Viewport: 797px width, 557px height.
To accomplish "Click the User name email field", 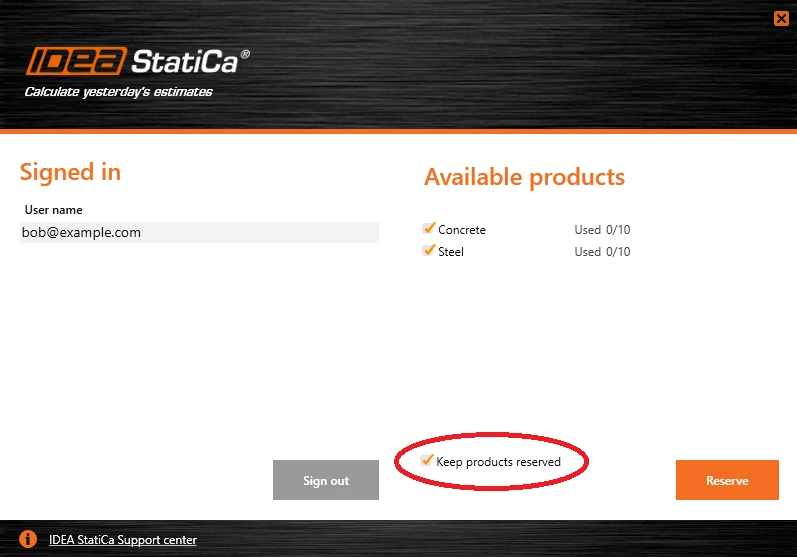I will tap(199, 232).
